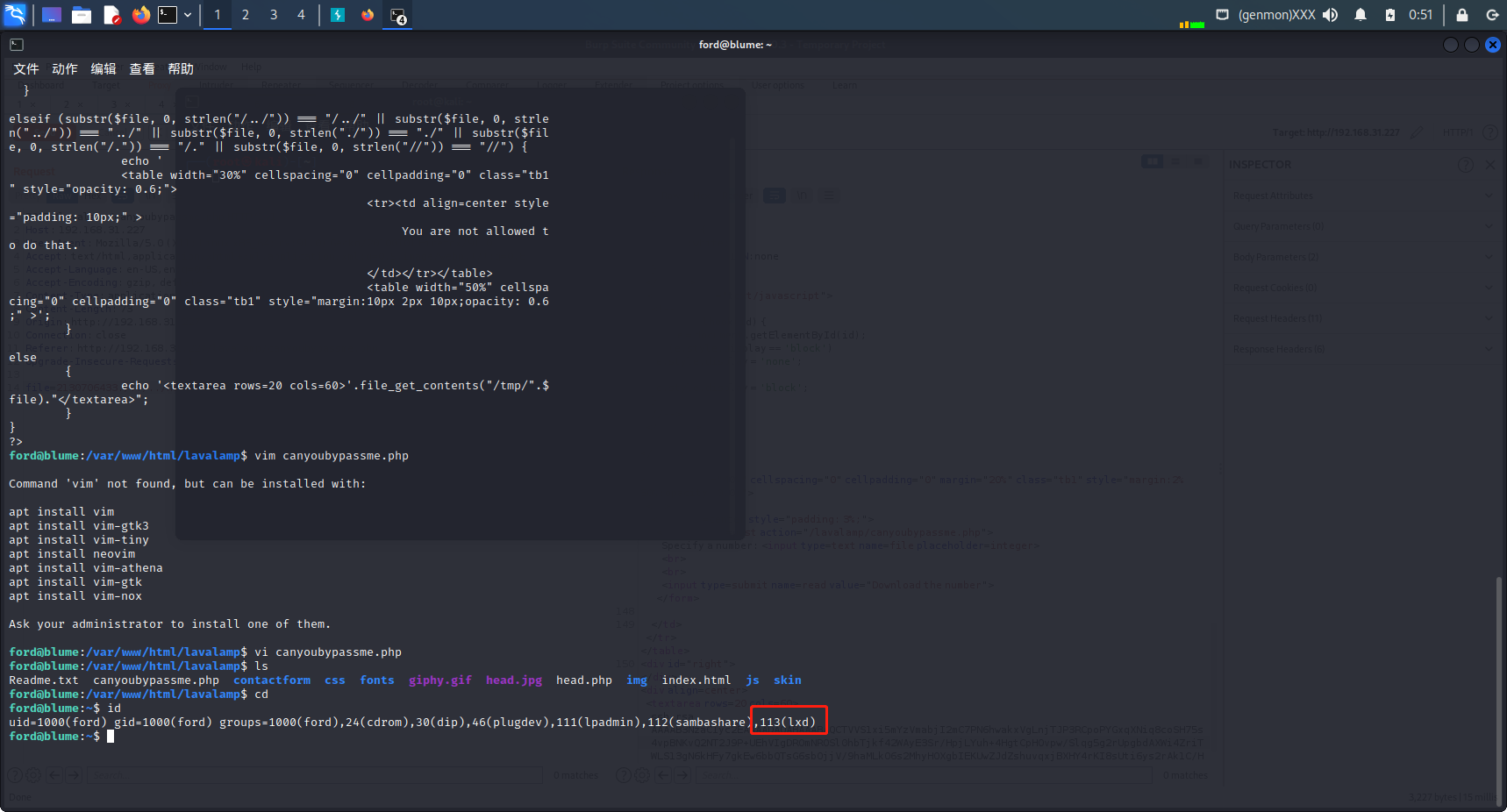Open the terminal emulator launcher
1507x812 pixels.
pos(168,15)
